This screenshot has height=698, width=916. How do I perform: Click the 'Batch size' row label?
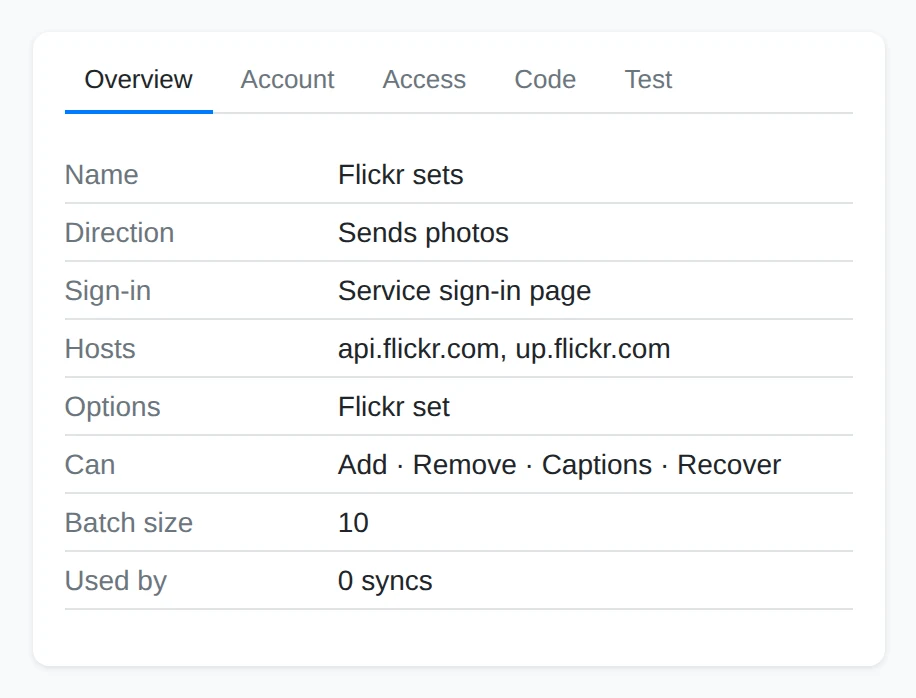click(x=129, y=523)
